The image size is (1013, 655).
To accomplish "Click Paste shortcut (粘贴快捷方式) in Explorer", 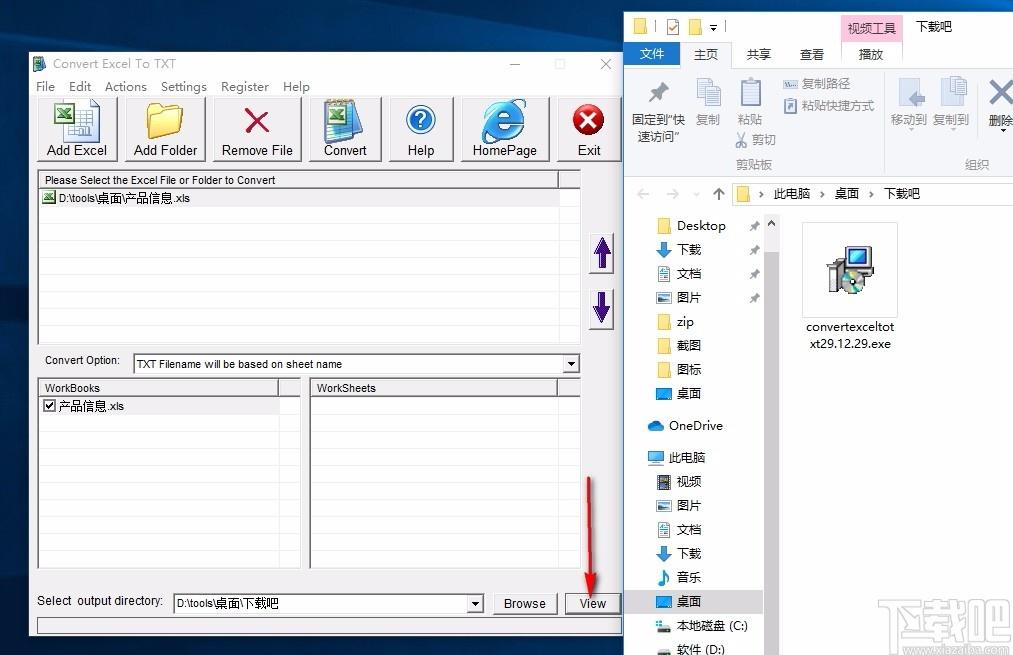I will click(x=829, y=105).
